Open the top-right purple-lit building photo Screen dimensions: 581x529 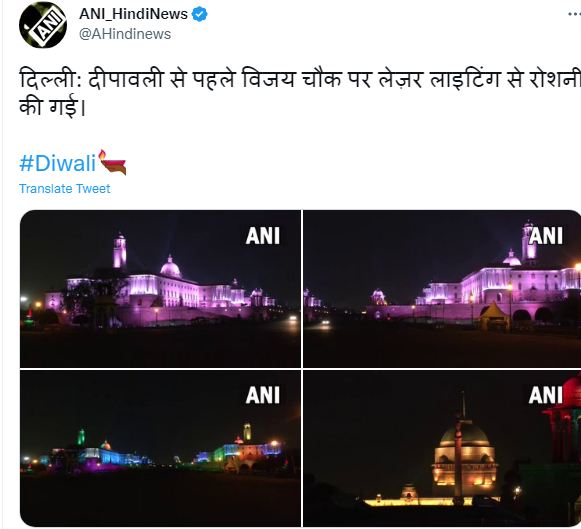[442, 289]
